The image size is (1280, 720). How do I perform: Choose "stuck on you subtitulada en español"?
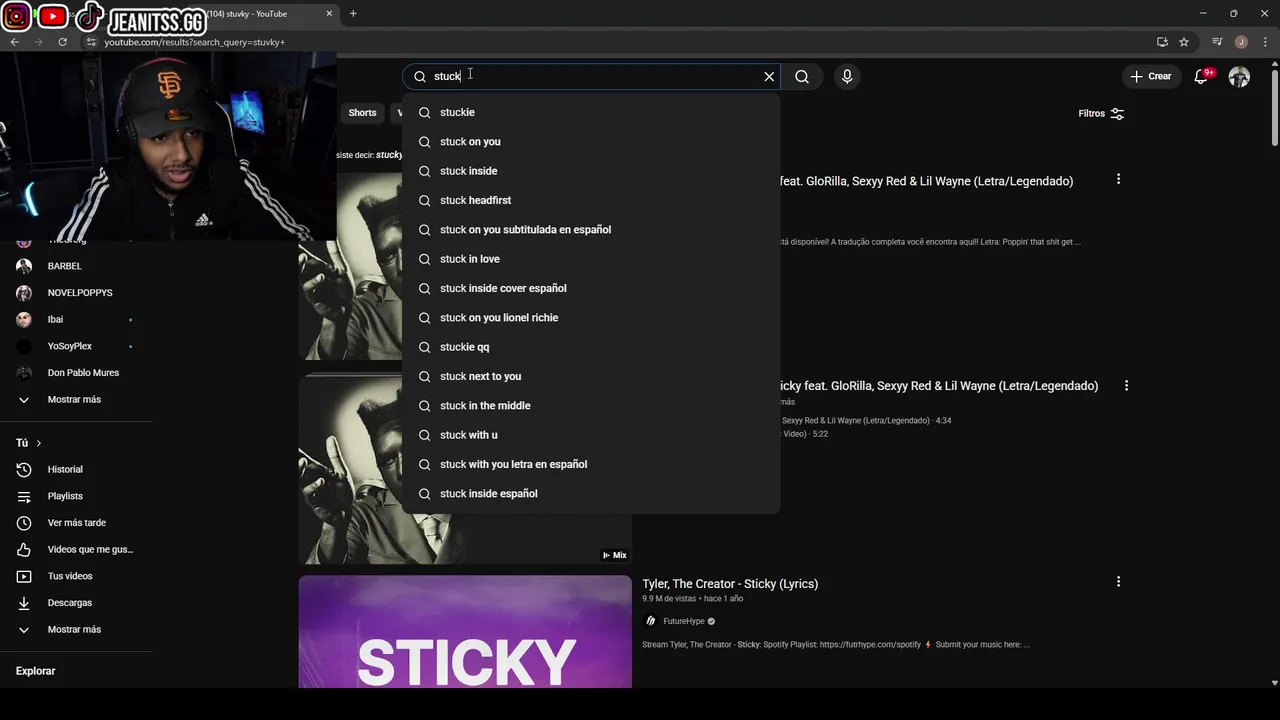point(591,229)
